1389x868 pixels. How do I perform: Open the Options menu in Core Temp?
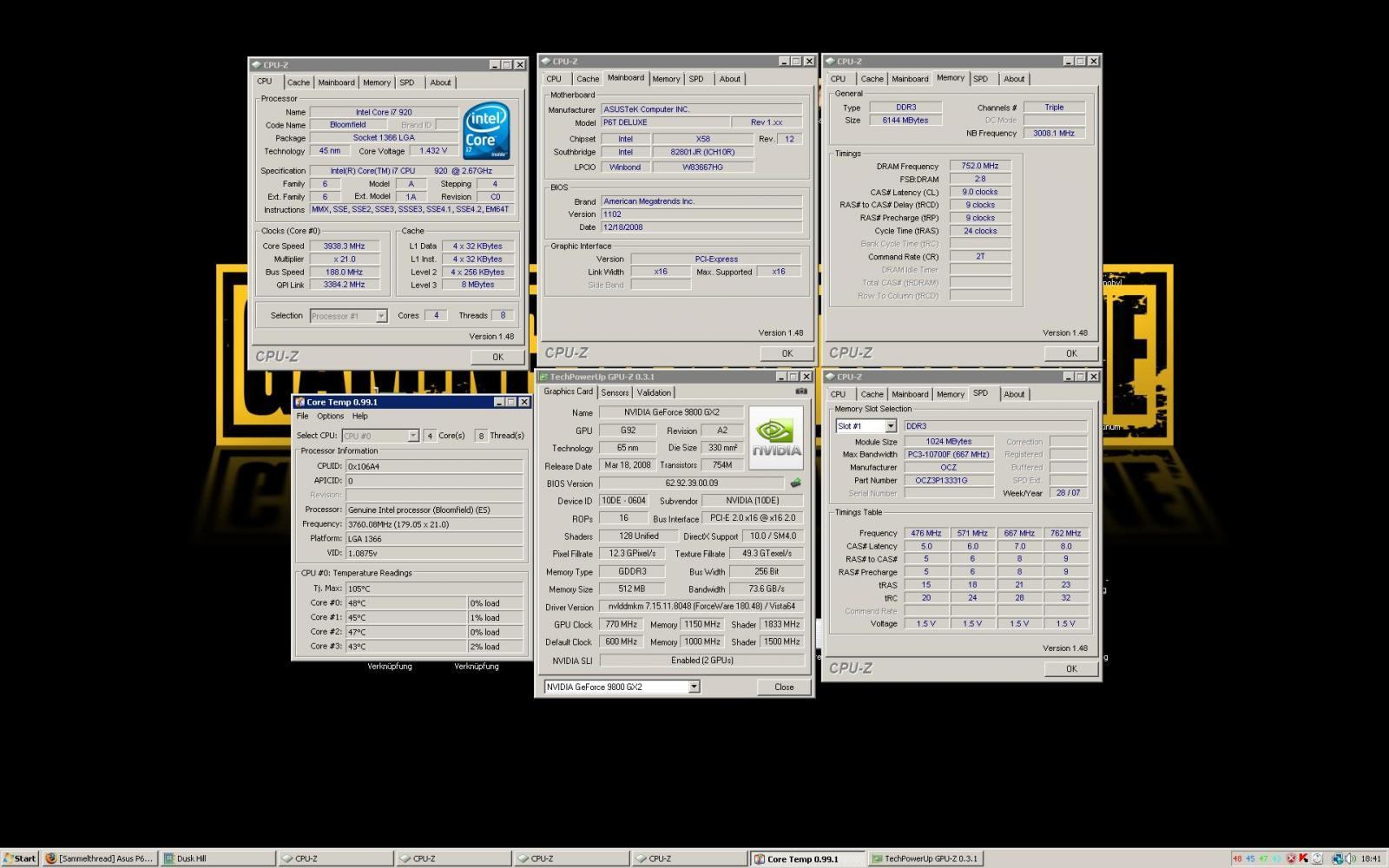click(330, 417)
